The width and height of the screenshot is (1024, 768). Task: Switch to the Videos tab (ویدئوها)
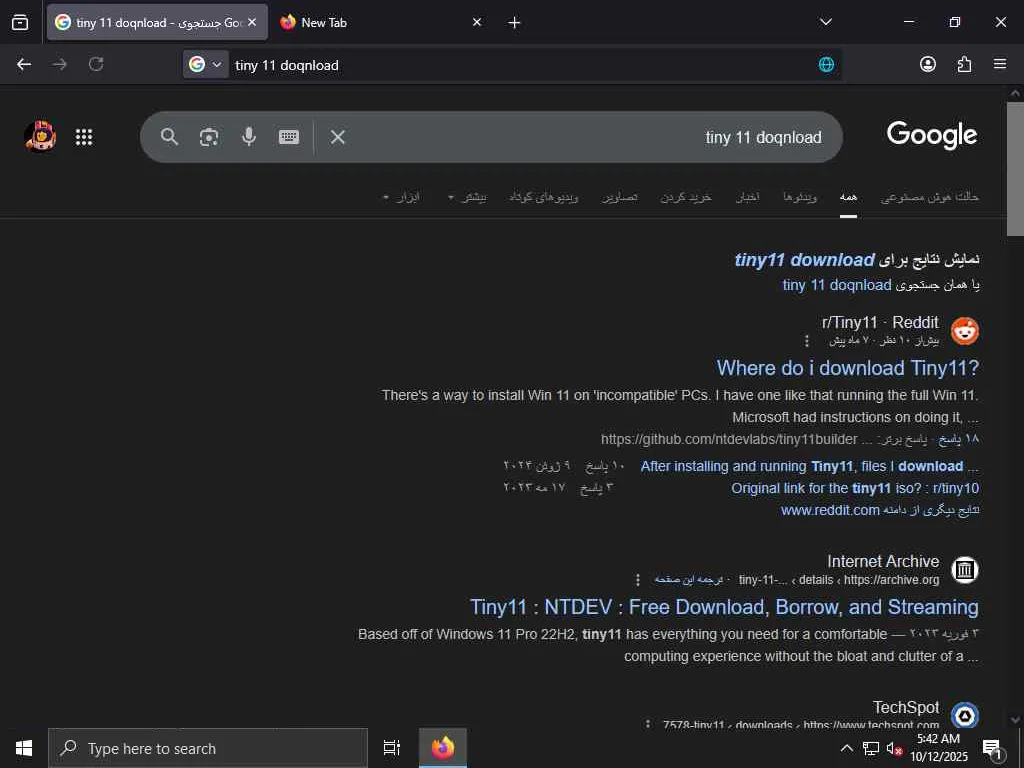point(800,197)
